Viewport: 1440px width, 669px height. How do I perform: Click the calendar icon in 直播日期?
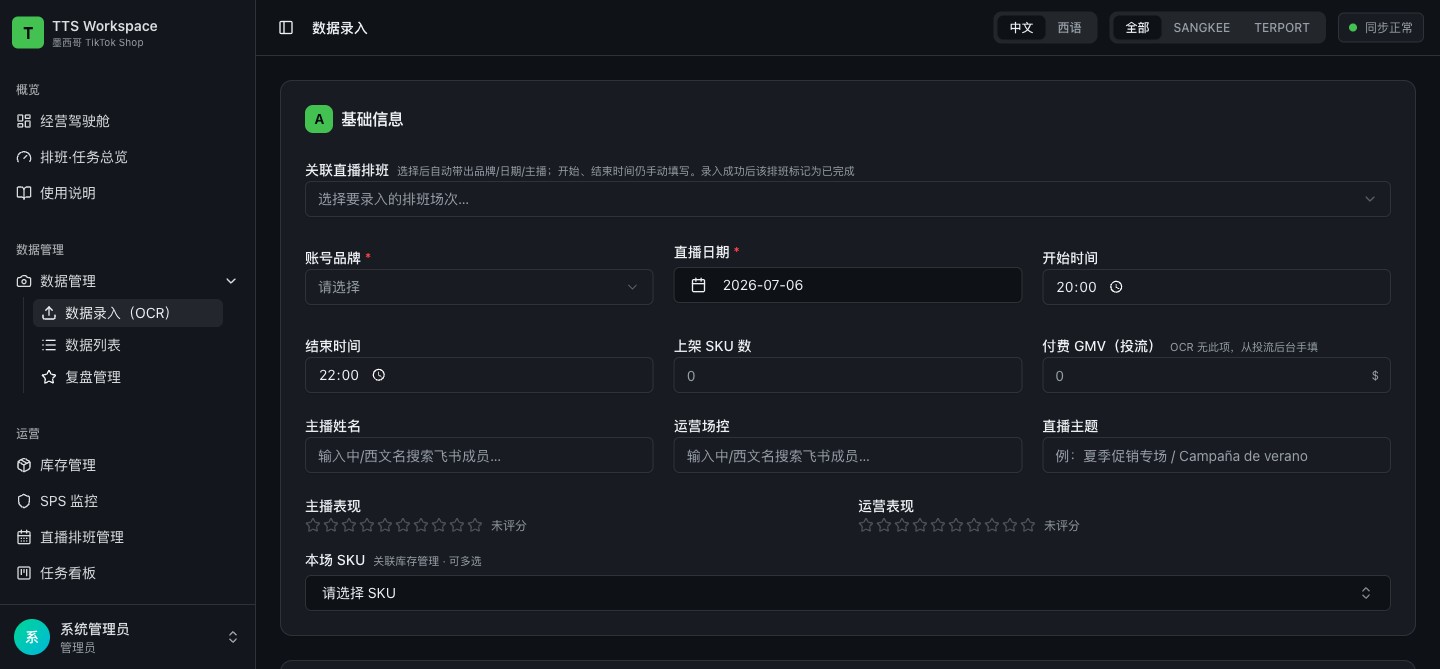[x=699, y=285]
